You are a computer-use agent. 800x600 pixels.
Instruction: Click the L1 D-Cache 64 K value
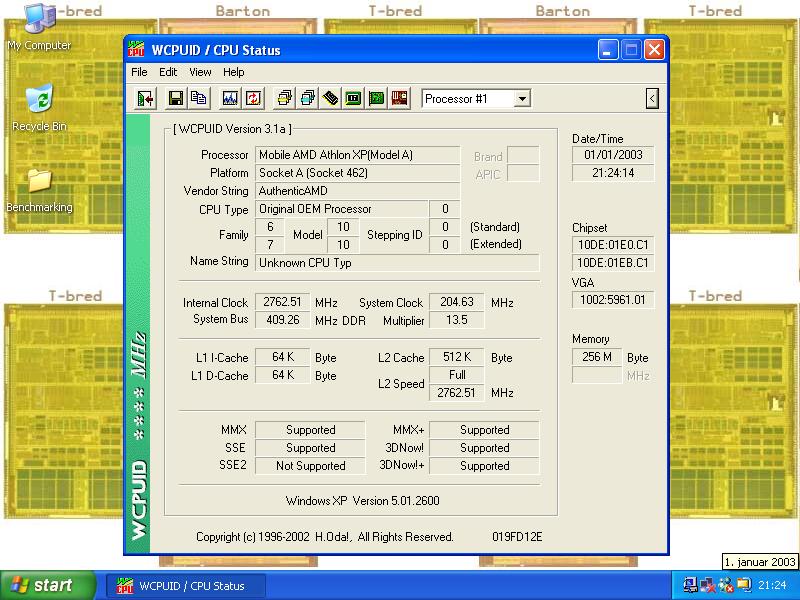click(282, 375)
